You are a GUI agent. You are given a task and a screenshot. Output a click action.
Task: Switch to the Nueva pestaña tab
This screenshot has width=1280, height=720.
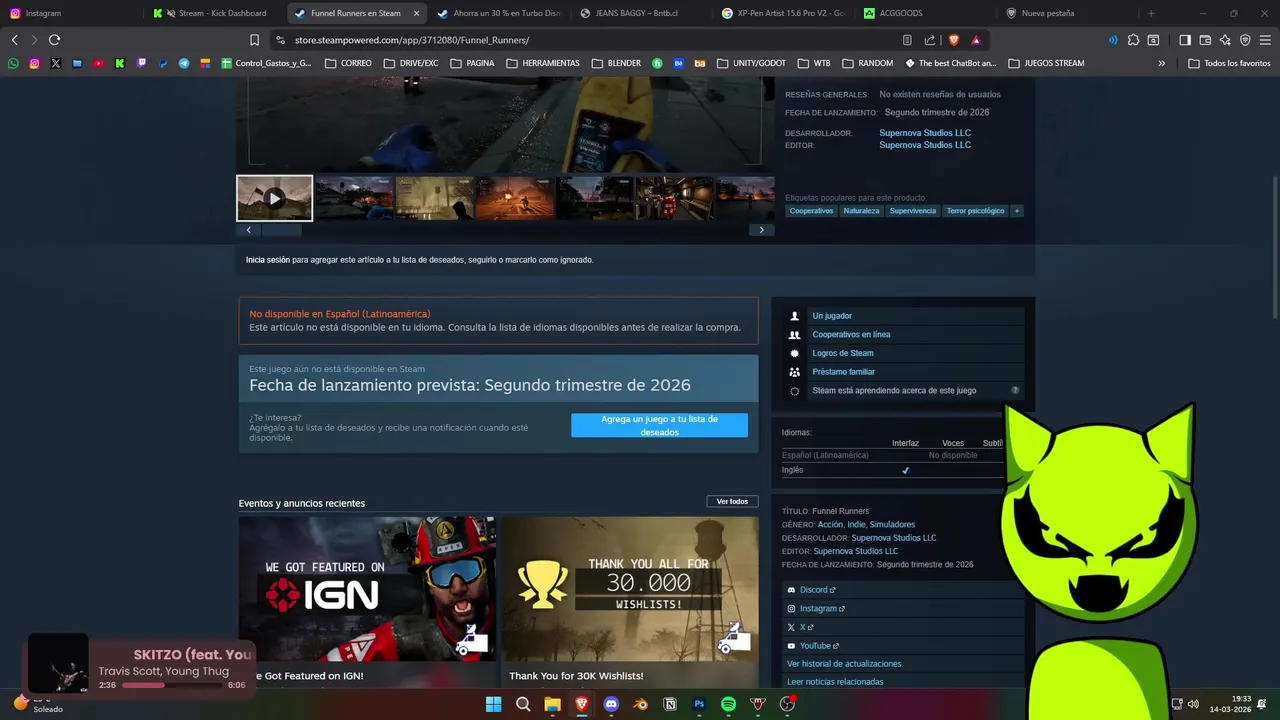pyautogui.click(x=1070, y=13)
